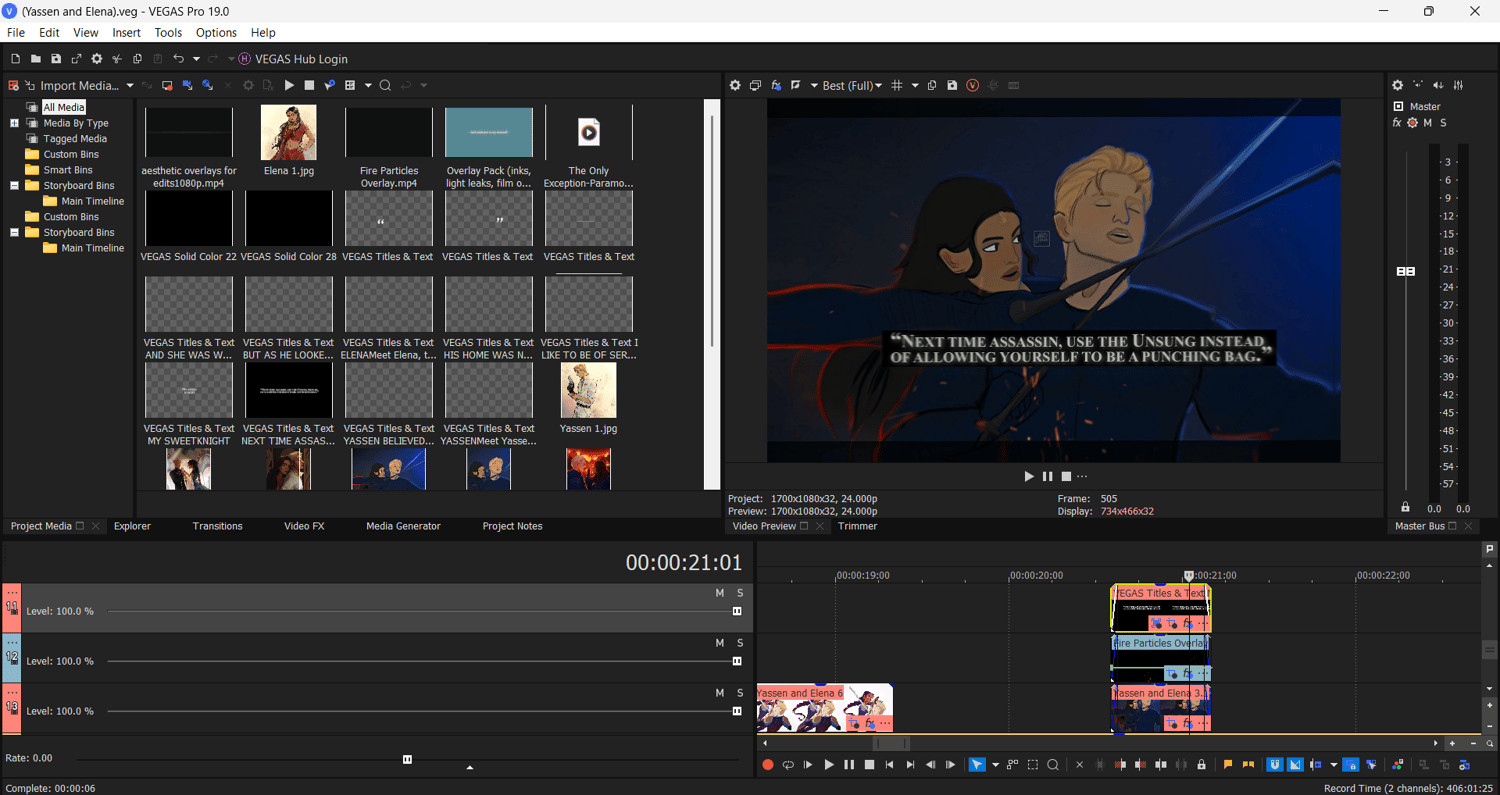Toggle split screen view in Video Preview
The image size is (1500, 795).
(796, 86)
